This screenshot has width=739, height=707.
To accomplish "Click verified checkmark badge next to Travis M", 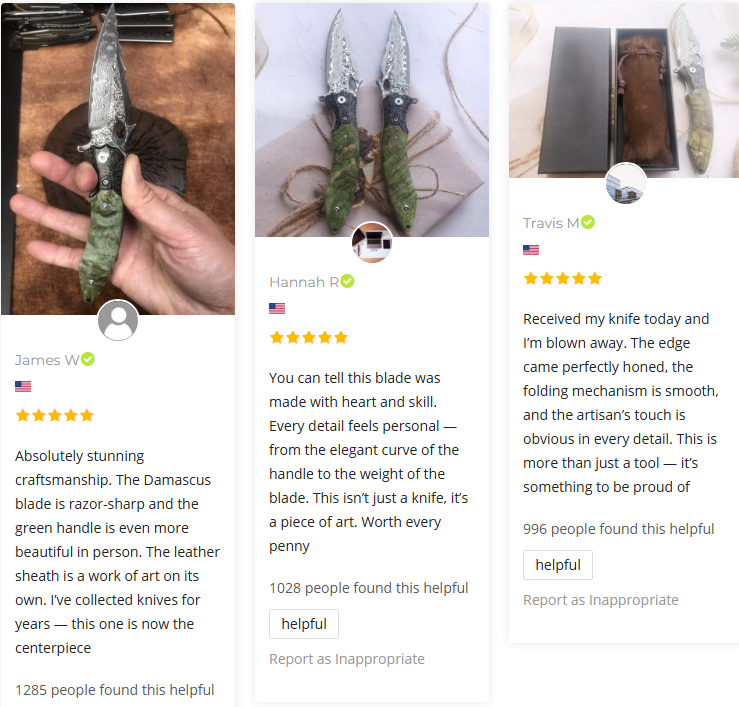I will pos(587,222).
